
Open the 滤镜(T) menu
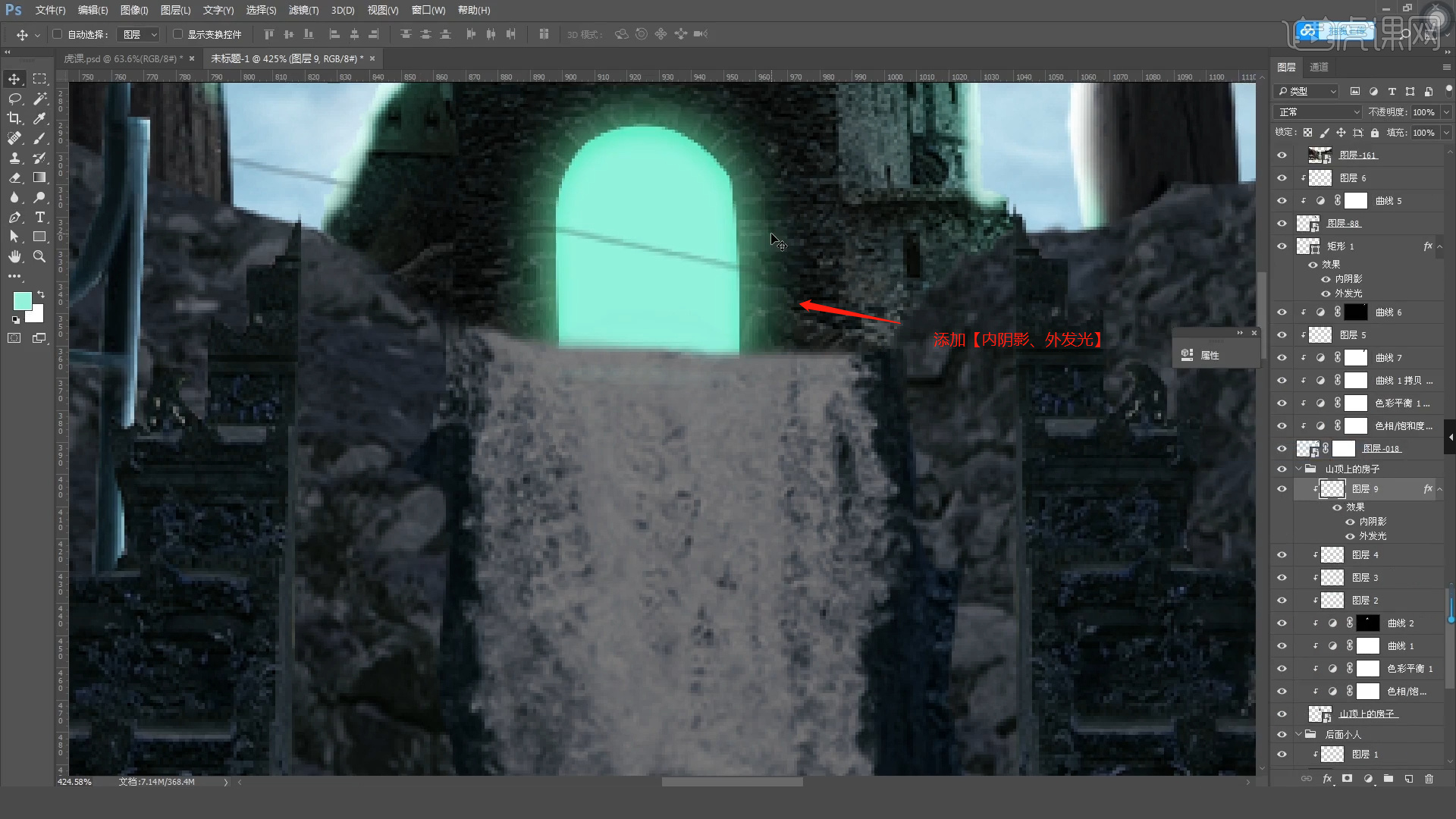tap(303, 10)
